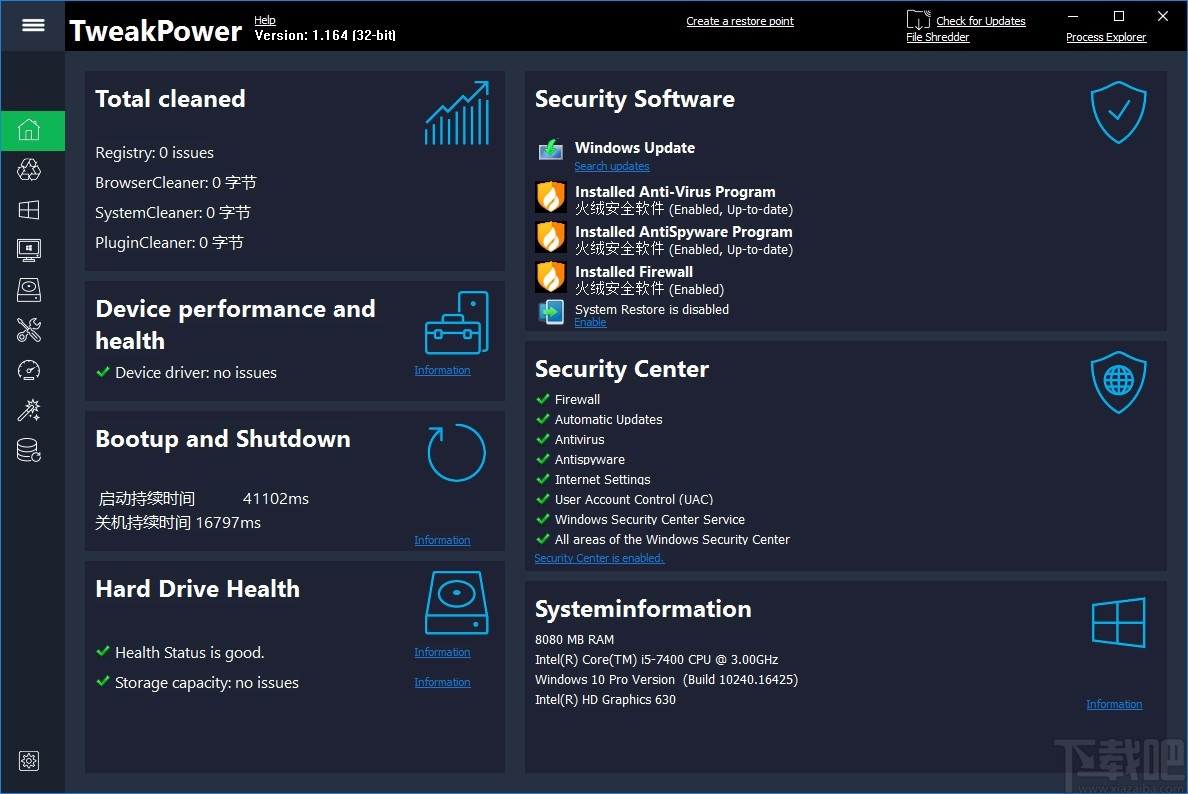Open the hamburger menu button
1188x794 pixels.
click(33, 25)
